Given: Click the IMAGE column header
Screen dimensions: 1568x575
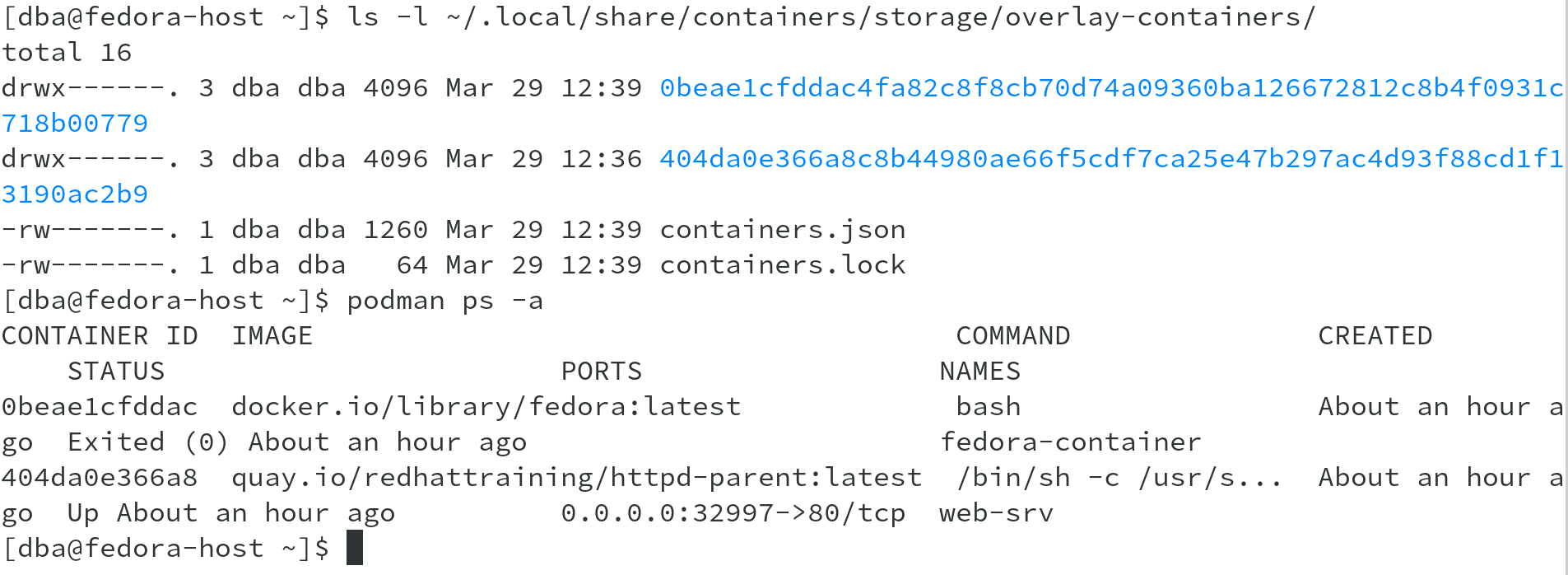Looking at the screenshot, I should tap(272, 336).
